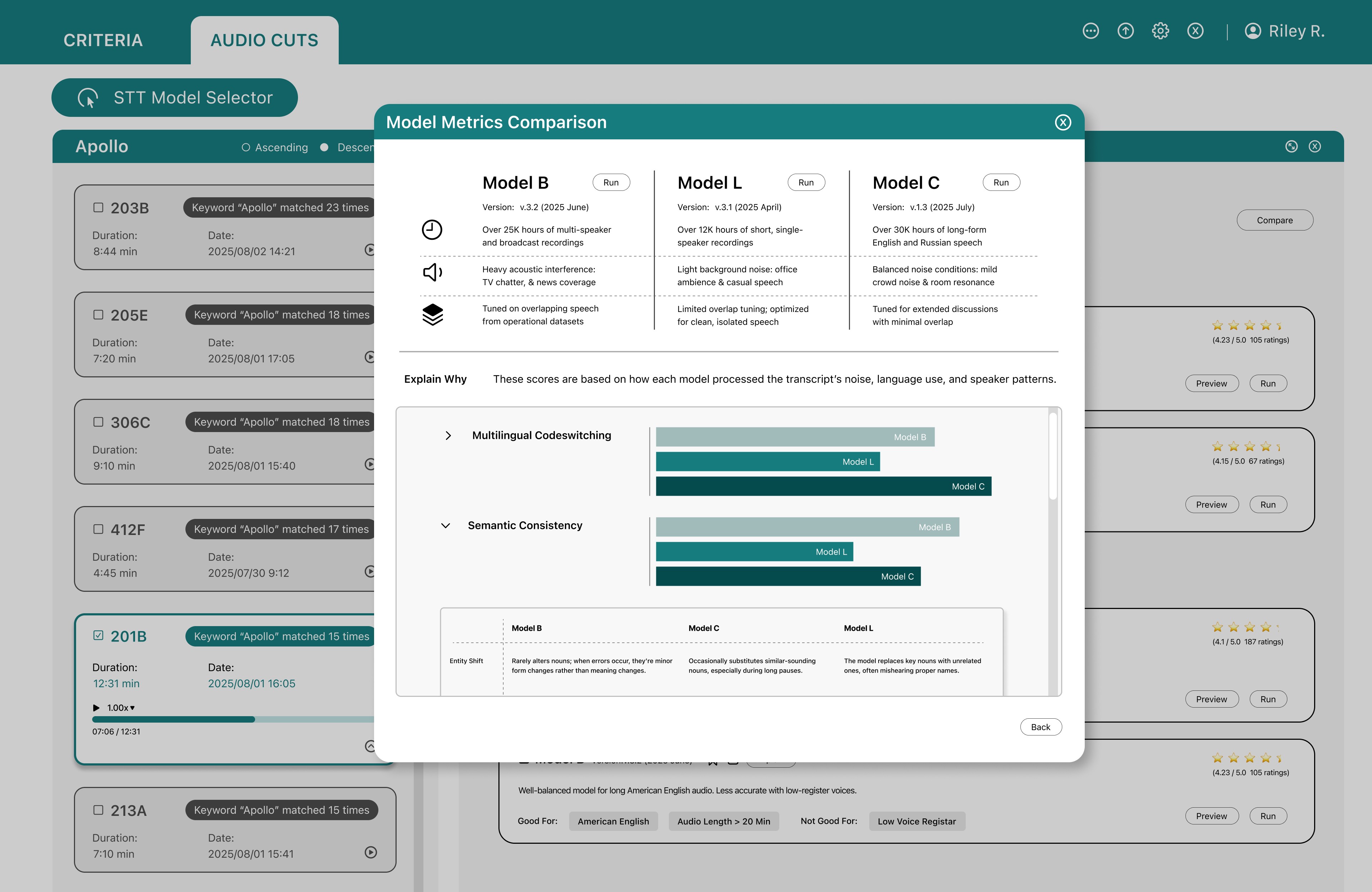Open settings gear icon in header
Viewport: 1372px width, 892px height.
point(1160,31)
